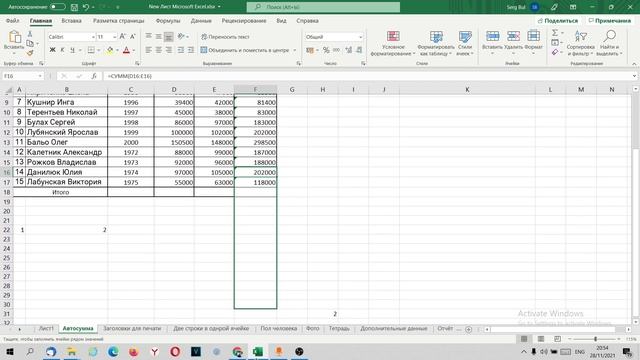Click the vertical scrollbar
Viewport: 640px width, 360px height.
[636, 204]
